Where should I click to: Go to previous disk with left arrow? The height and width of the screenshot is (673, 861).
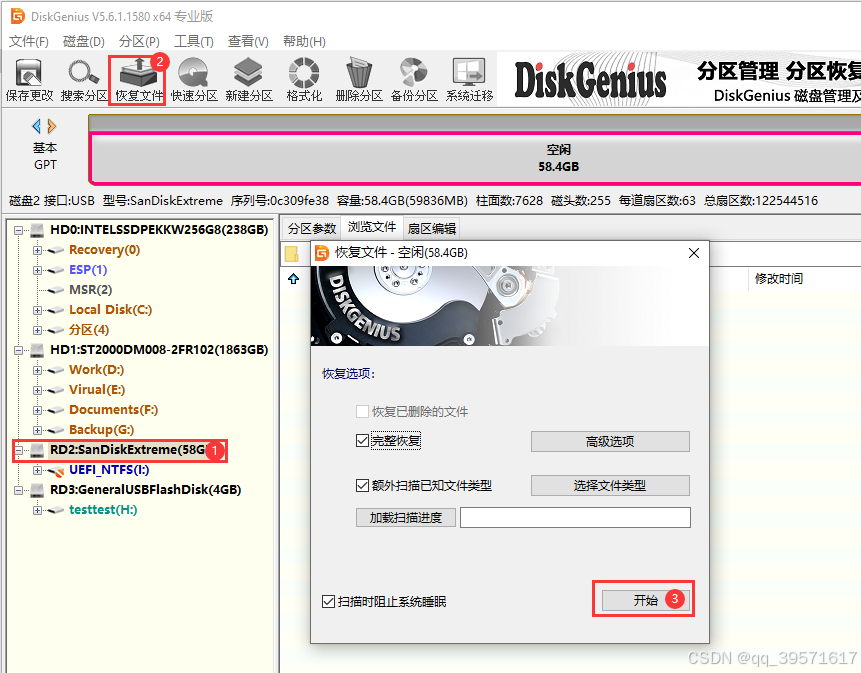(37, 127)
